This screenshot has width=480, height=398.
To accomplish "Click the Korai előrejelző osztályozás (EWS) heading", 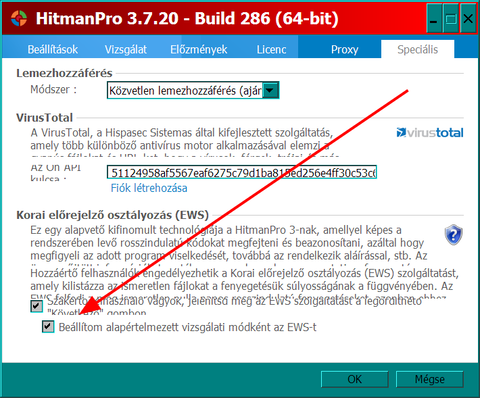I will pos(112,215).
